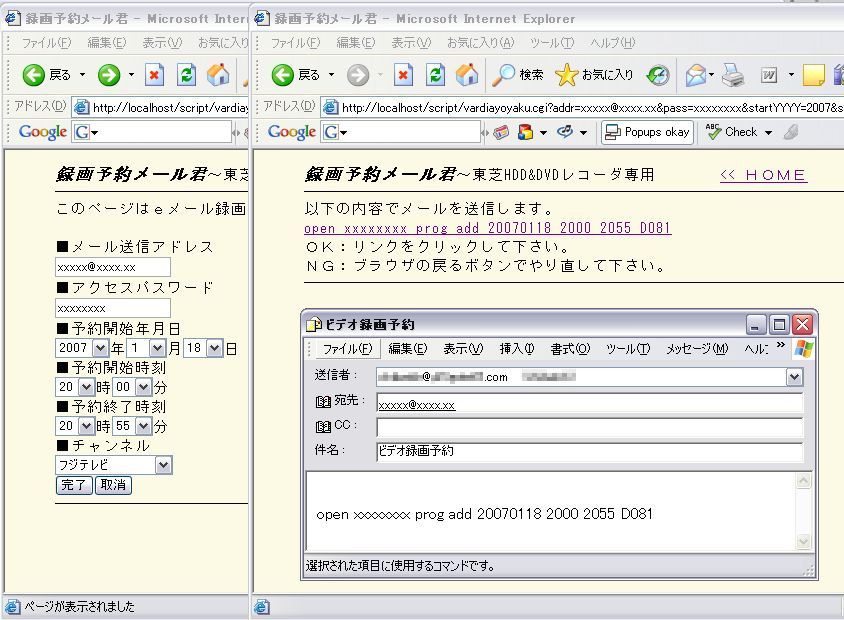
Task: Click the Refresh icon in the right browser toolbar
Action: point(435,75)
